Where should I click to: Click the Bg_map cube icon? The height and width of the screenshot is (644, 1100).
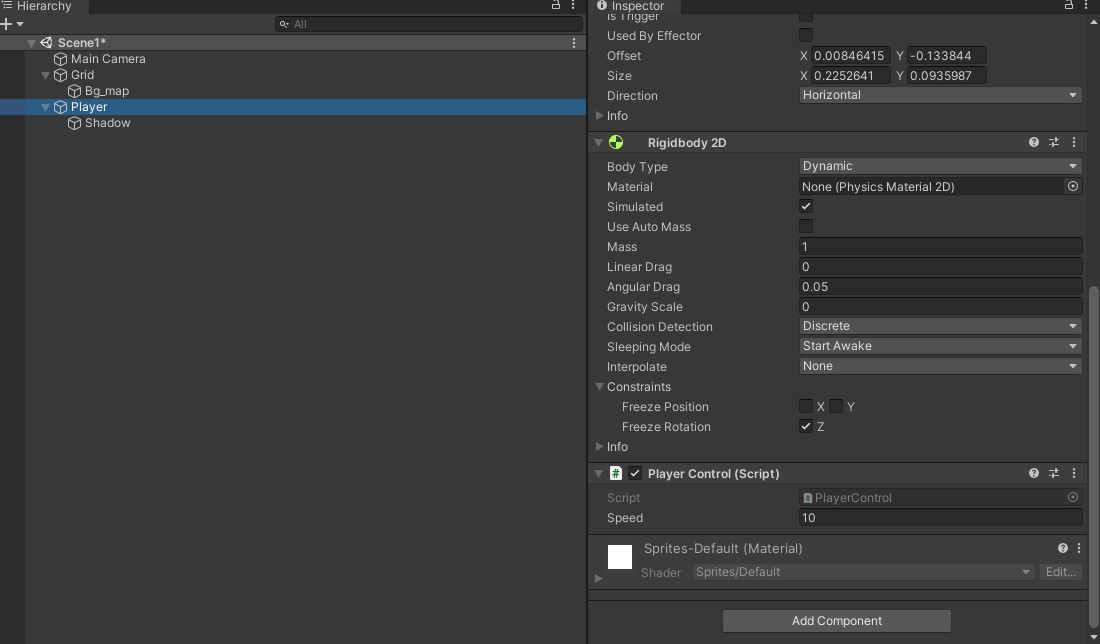pyautogui.click(x=74, y=91)
